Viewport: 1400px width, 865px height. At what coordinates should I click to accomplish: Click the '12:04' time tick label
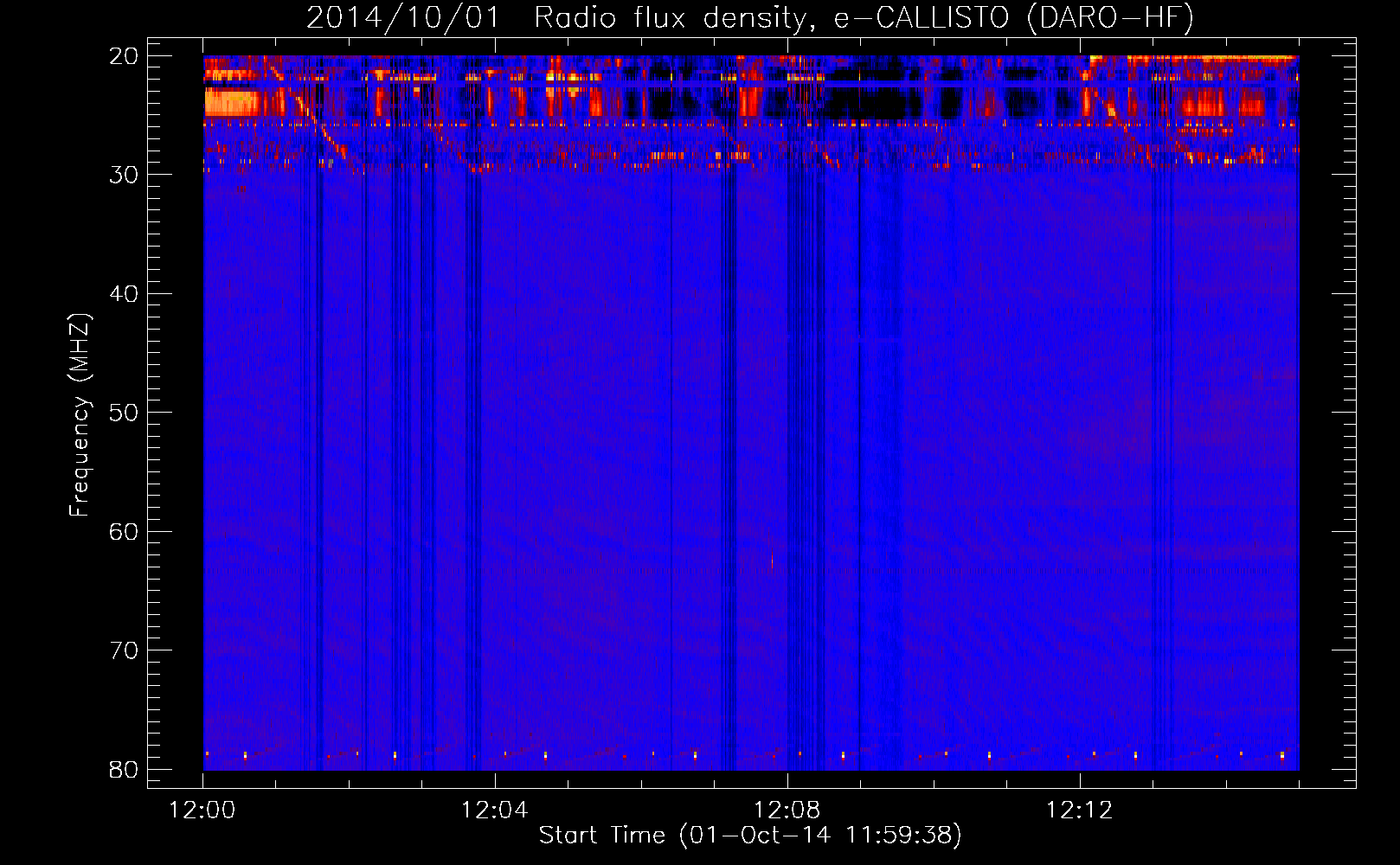pos(494,811)
